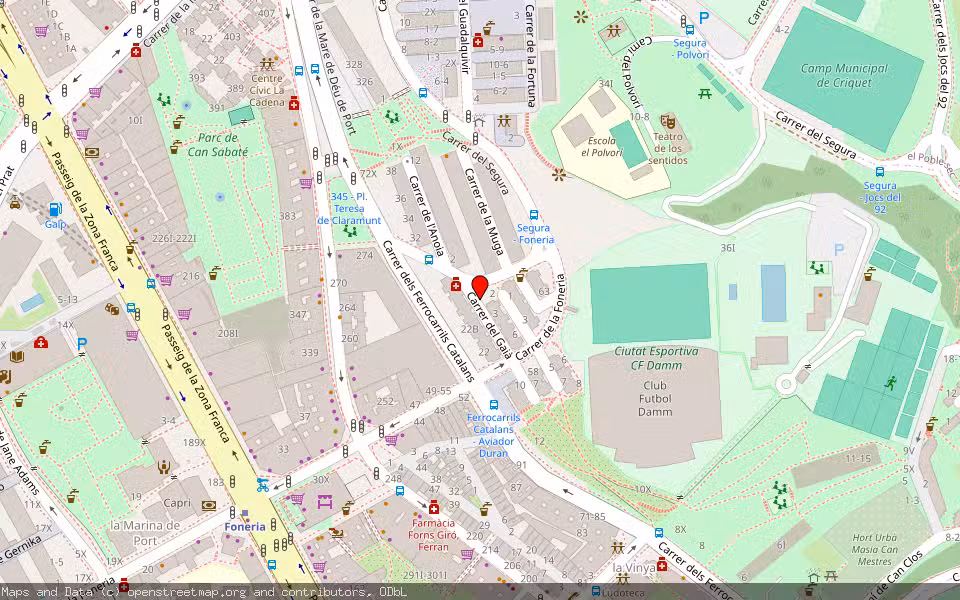Select the Carrer de la Foneria street label
The width and height of the screenshot is (960, 600).
[541, 318]
